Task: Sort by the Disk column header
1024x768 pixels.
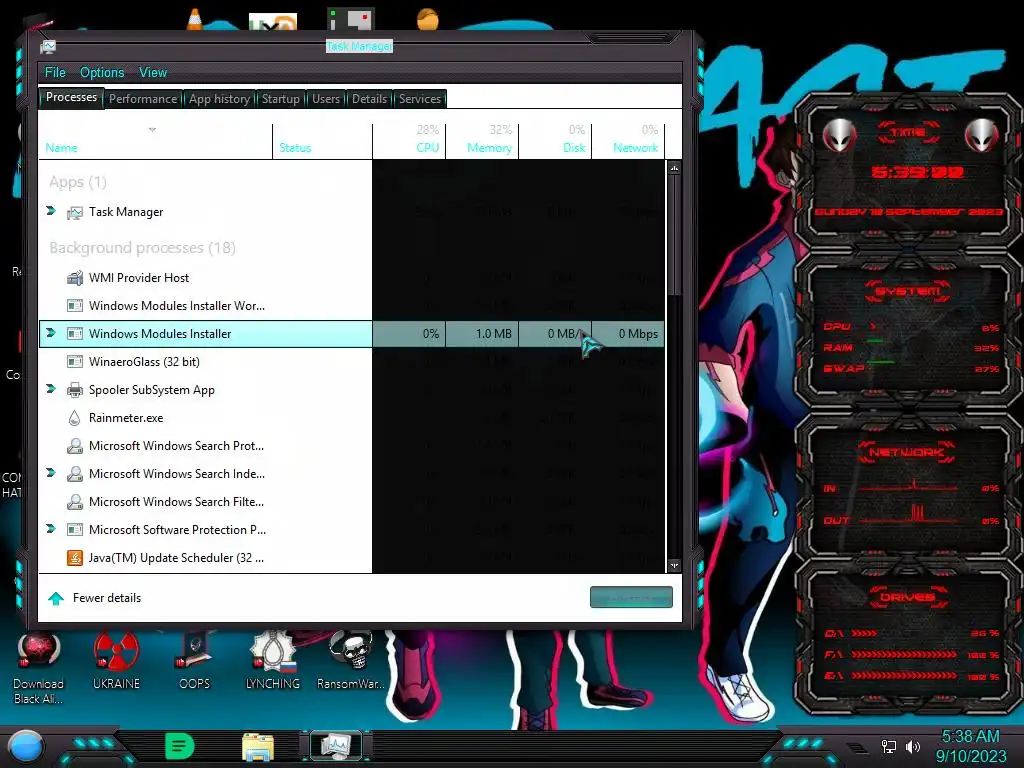Action: click(556, 141)
